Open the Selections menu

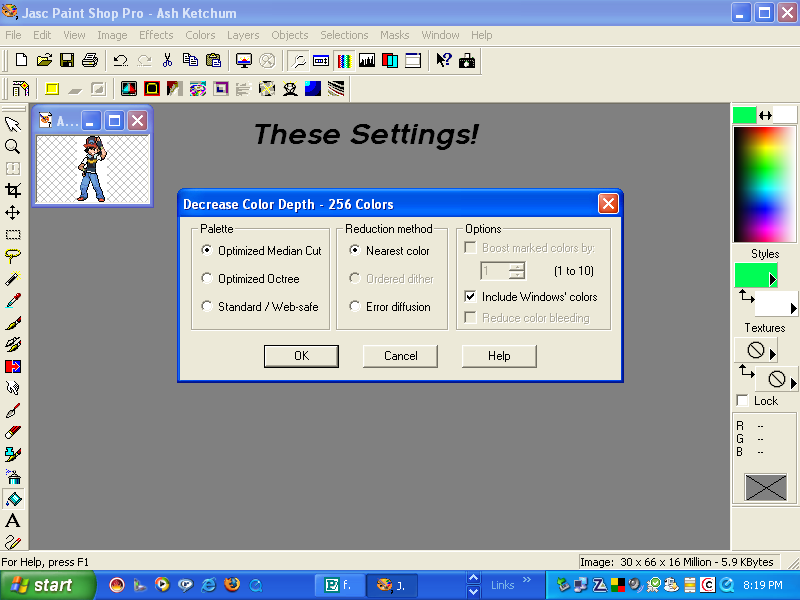tap(344, 35)
